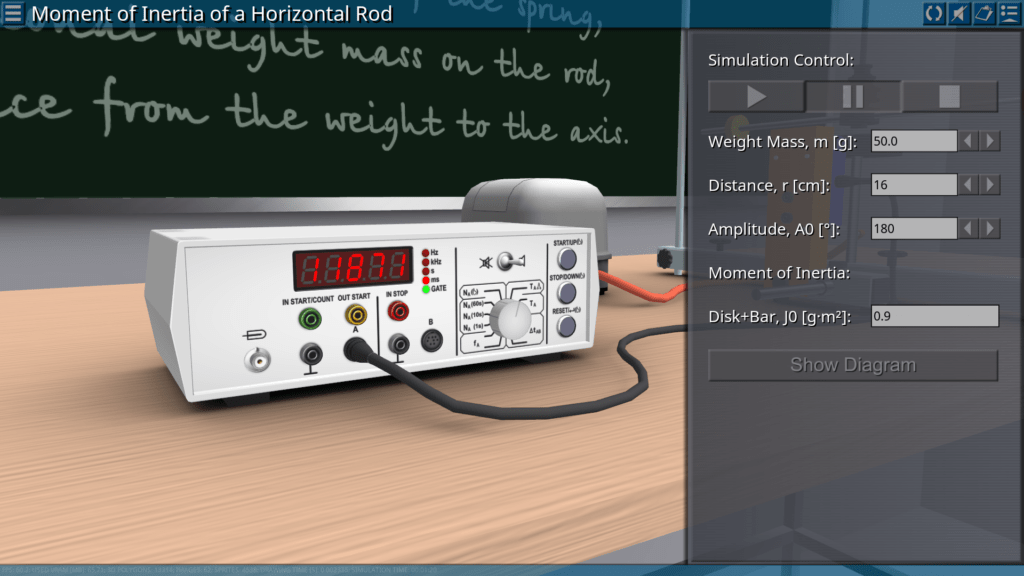Click the Disk+Bar J0 input field

click(x=934, y=317)
